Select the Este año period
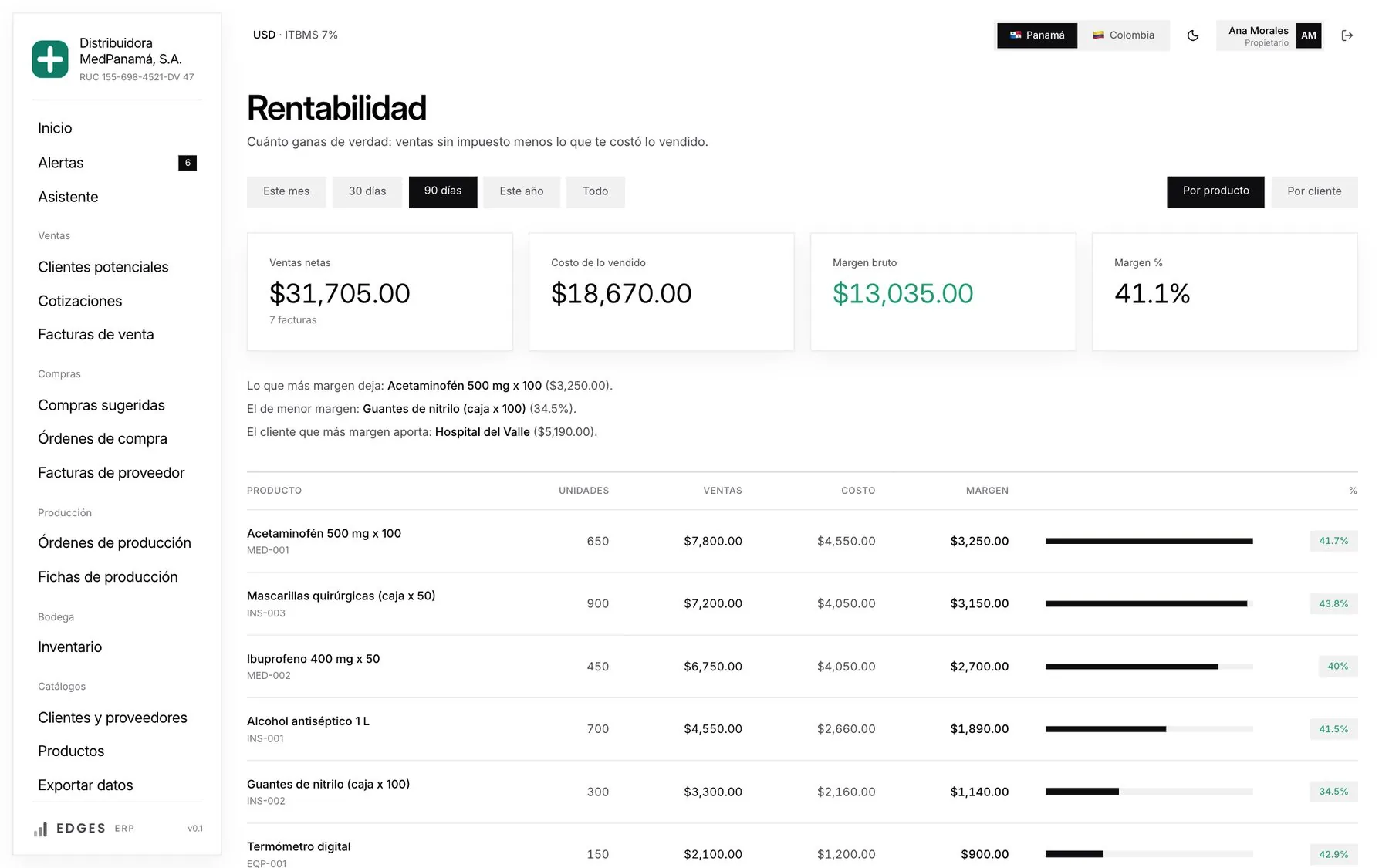The width and height of the screenshot is (1389, 868). tap(522, 191)
